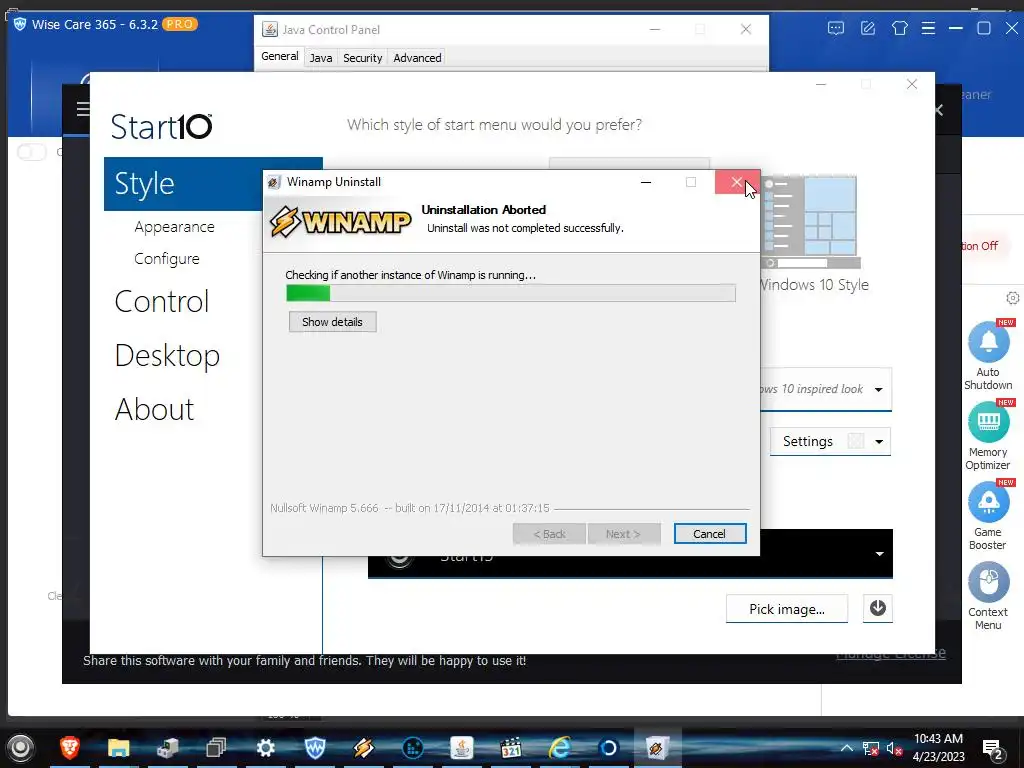1024x768 pixels.
Task: Open File Explorer from the taskbar
Action: 118,747
